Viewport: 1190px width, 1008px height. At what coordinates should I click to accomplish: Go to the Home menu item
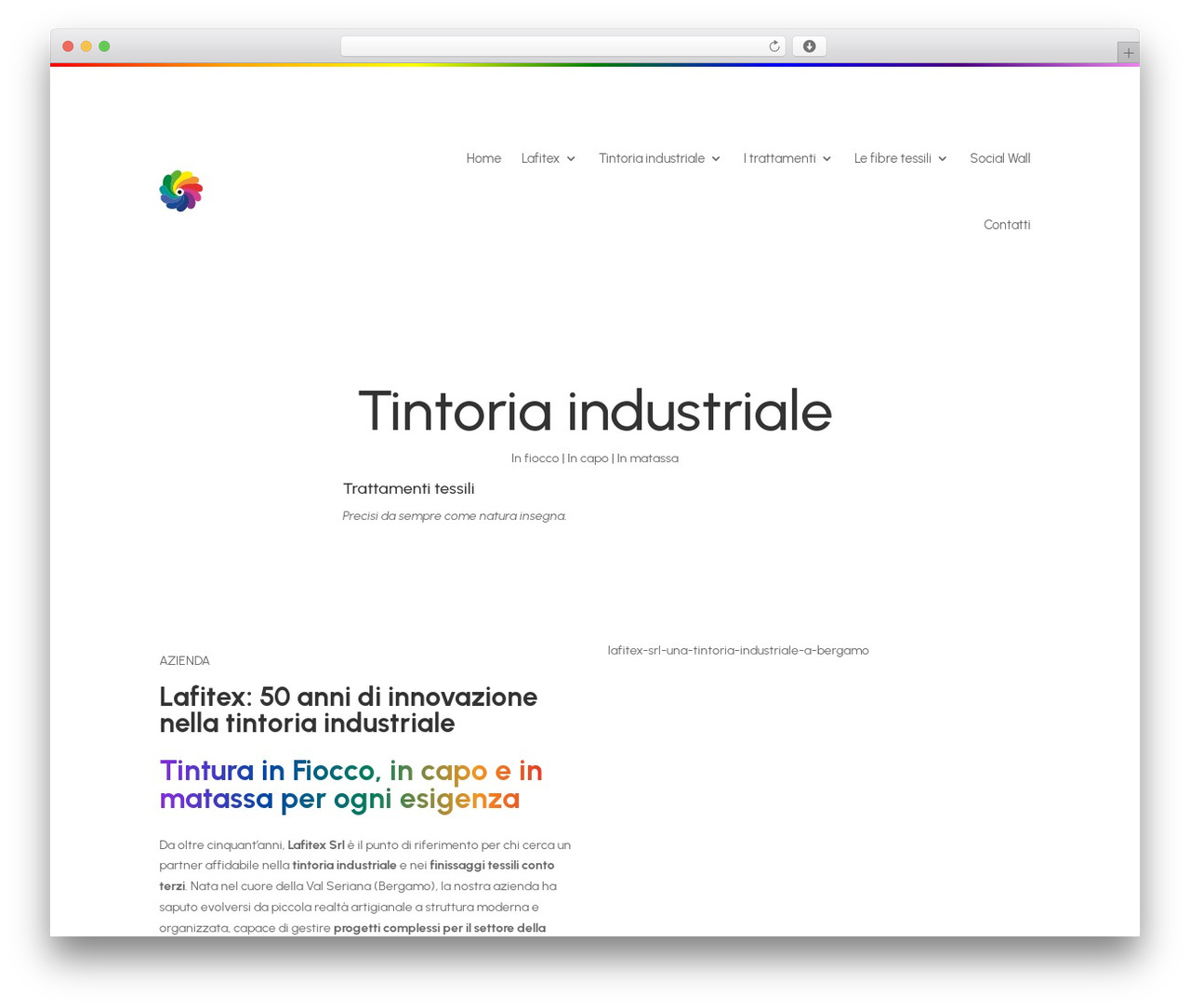click(x=483, y=158)
